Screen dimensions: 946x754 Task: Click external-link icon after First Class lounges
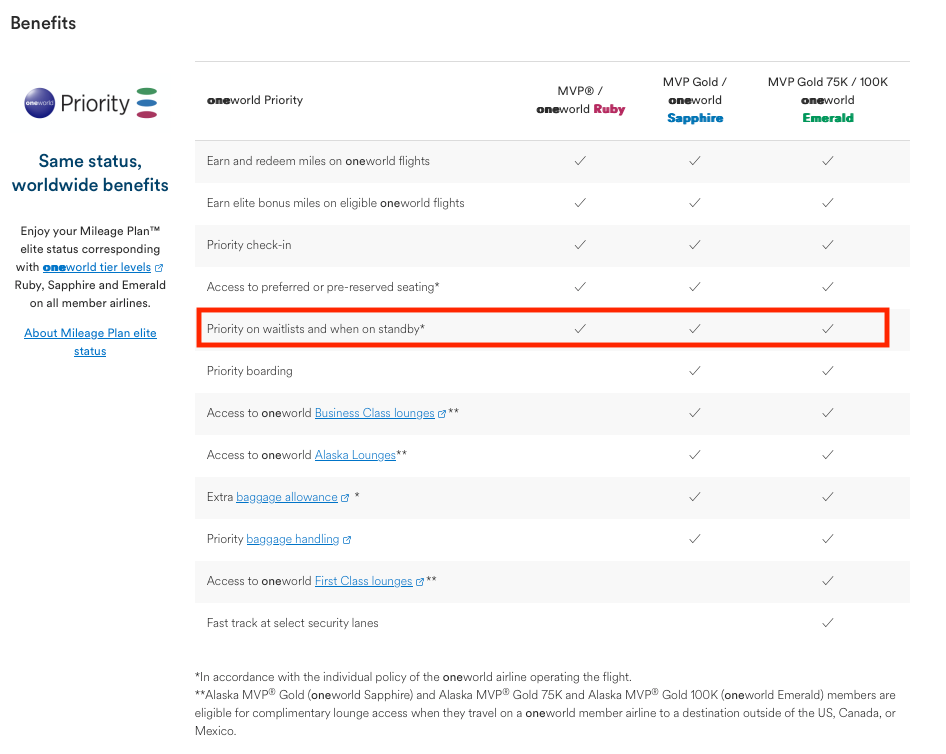click(x=420, y=582)
